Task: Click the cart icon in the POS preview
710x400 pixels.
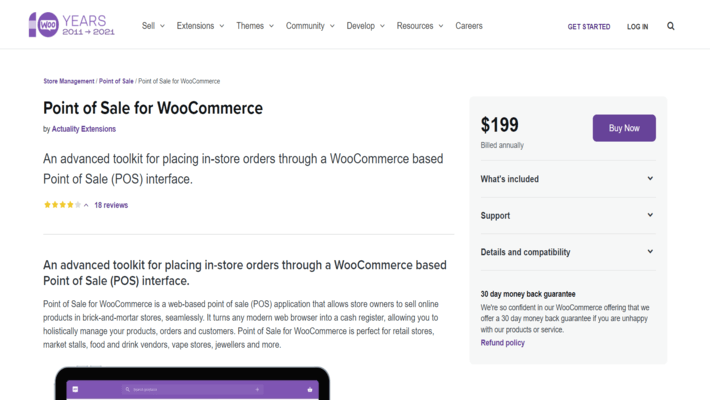Action: [310, 388]
